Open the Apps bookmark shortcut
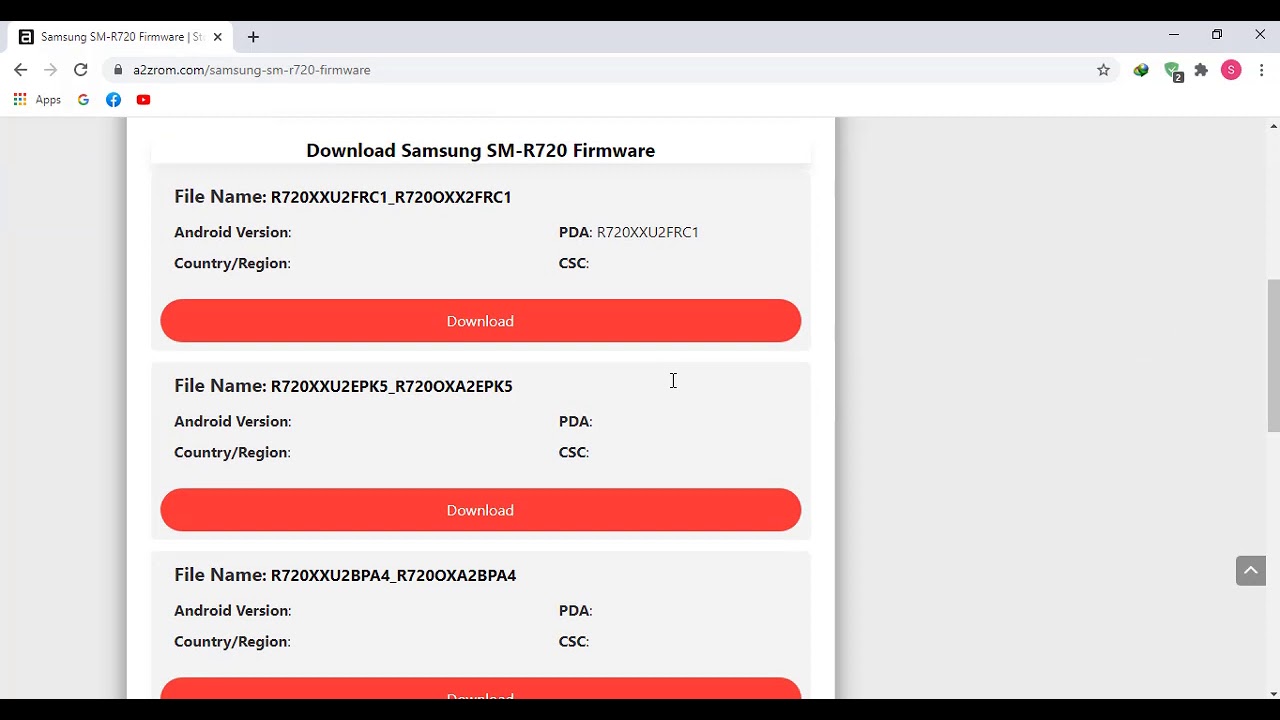This screenshot has width=1280, height=720. [x=37, y=100]
